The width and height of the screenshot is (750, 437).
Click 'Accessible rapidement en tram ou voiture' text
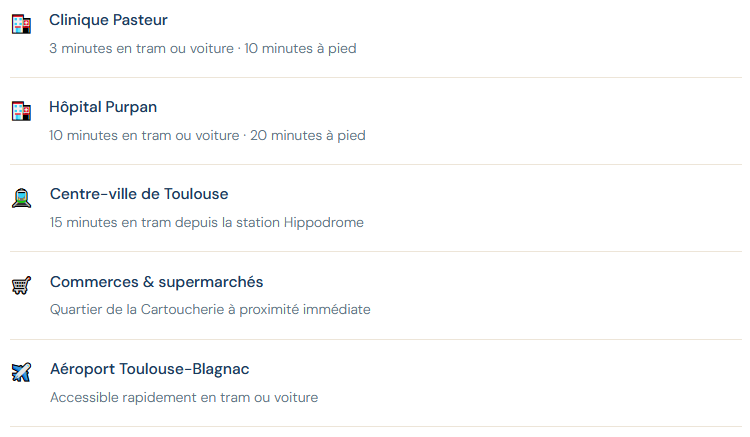point(184,397)
